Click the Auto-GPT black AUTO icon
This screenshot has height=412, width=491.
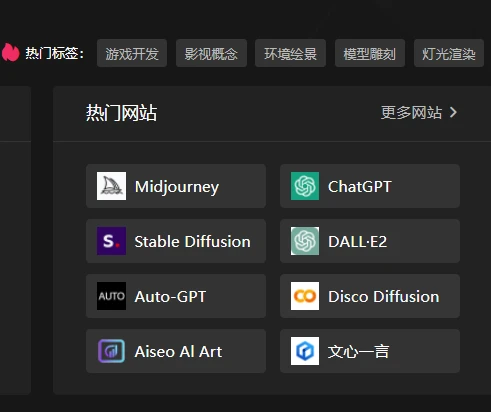click(x=111, y=296)
